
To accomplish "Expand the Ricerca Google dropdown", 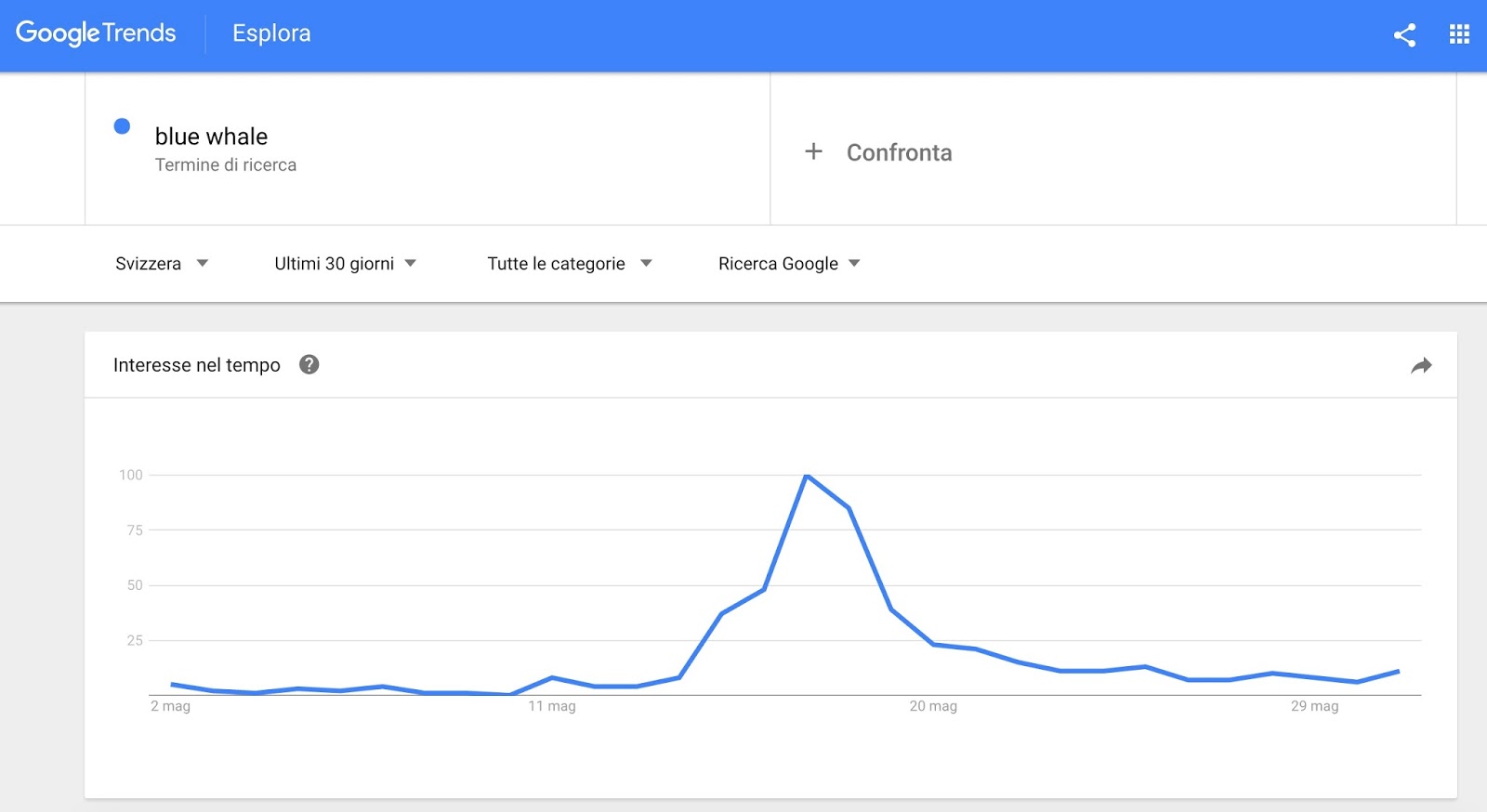I will click(788, 264).
